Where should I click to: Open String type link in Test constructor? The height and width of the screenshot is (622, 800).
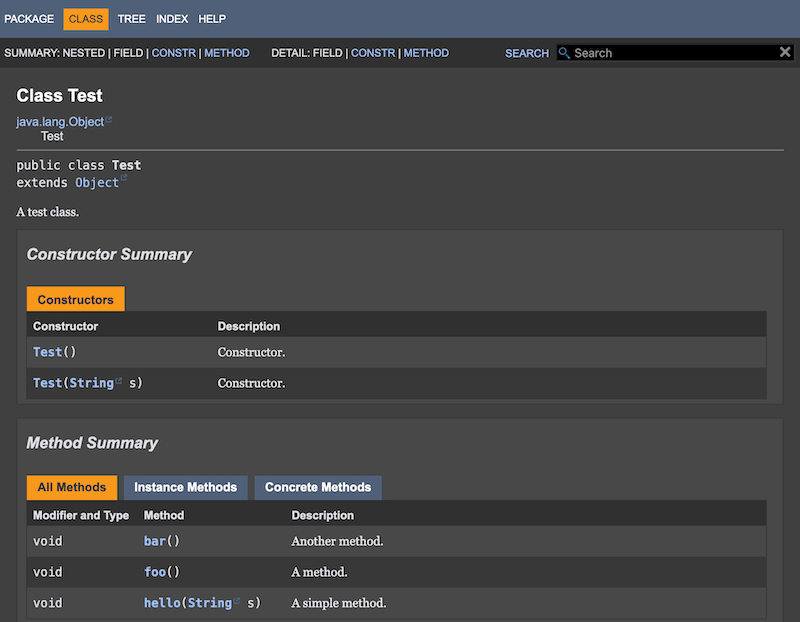click(92, 383)
